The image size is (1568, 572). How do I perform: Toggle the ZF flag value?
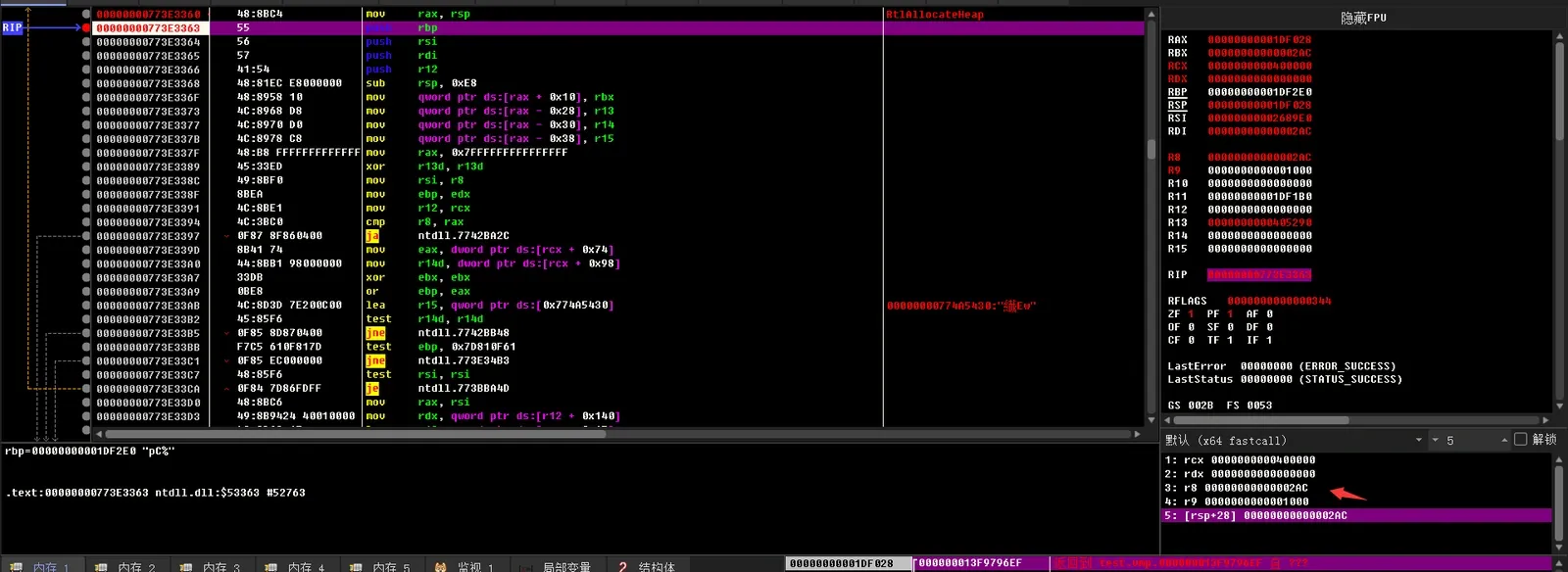coord(1191,314)
